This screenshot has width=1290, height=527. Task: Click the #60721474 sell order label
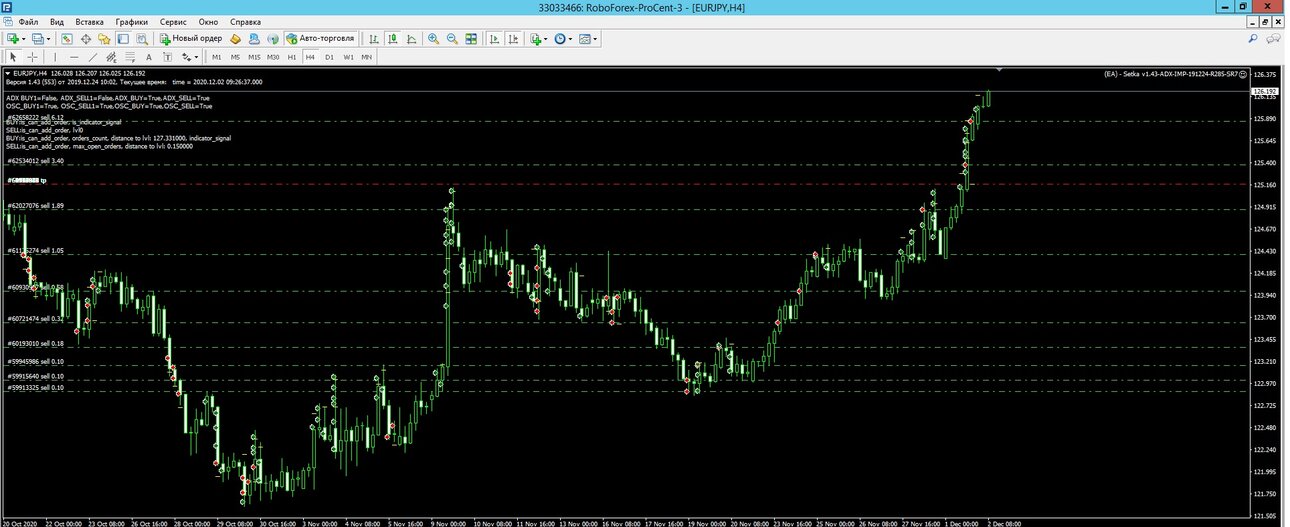35,318
